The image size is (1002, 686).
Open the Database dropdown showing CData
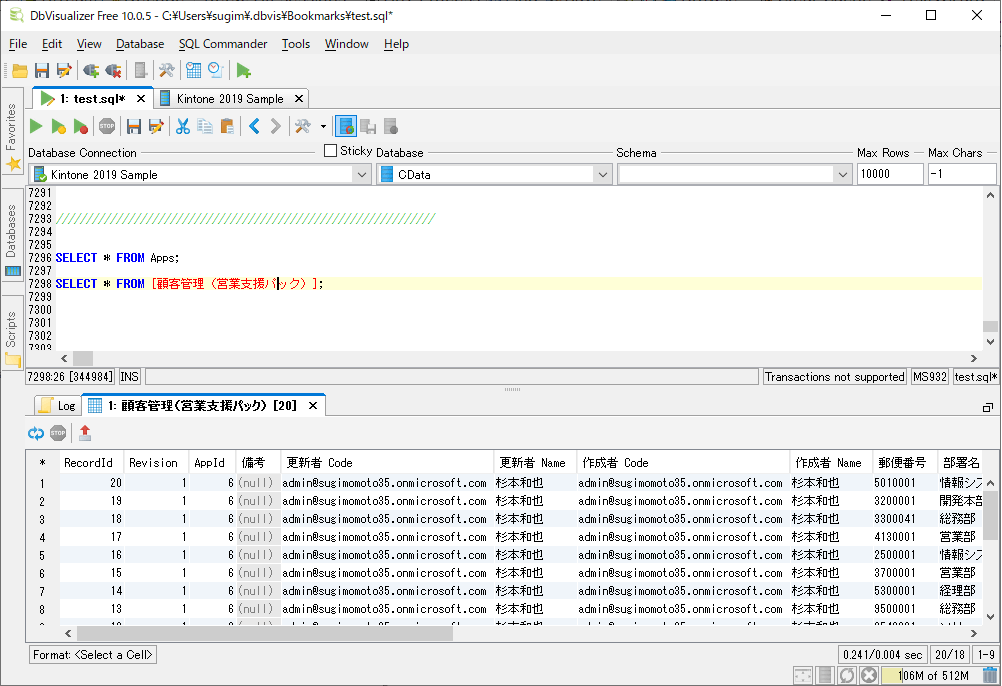[x=495, y=174]
